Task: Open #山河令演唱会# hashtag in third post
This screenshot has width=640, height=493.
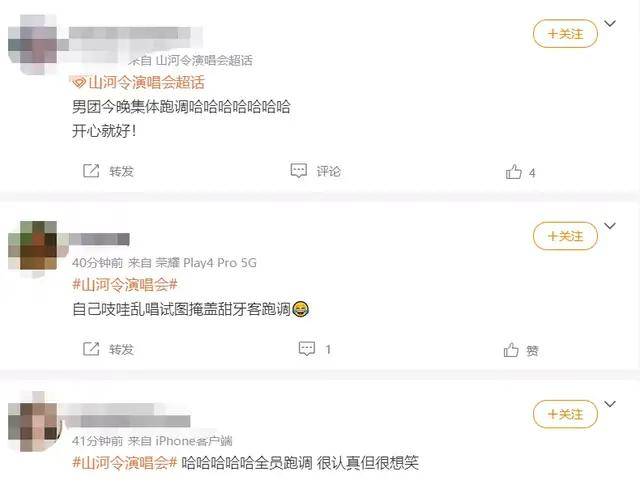Action: (125, 462)
